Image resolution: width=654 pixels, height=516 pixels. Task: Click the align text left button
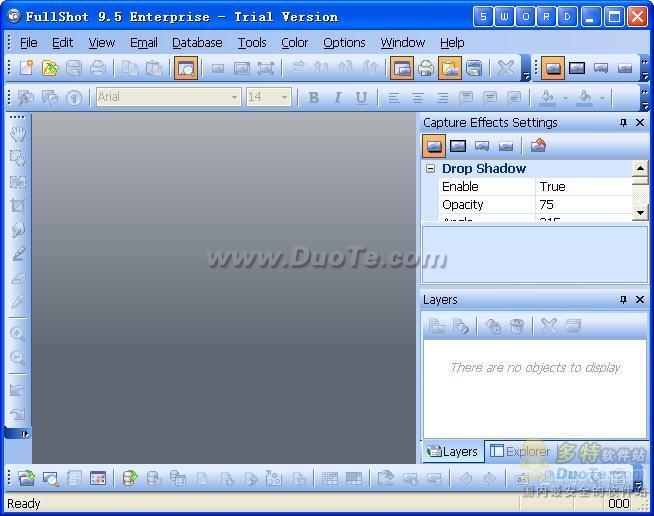point(393,98)
